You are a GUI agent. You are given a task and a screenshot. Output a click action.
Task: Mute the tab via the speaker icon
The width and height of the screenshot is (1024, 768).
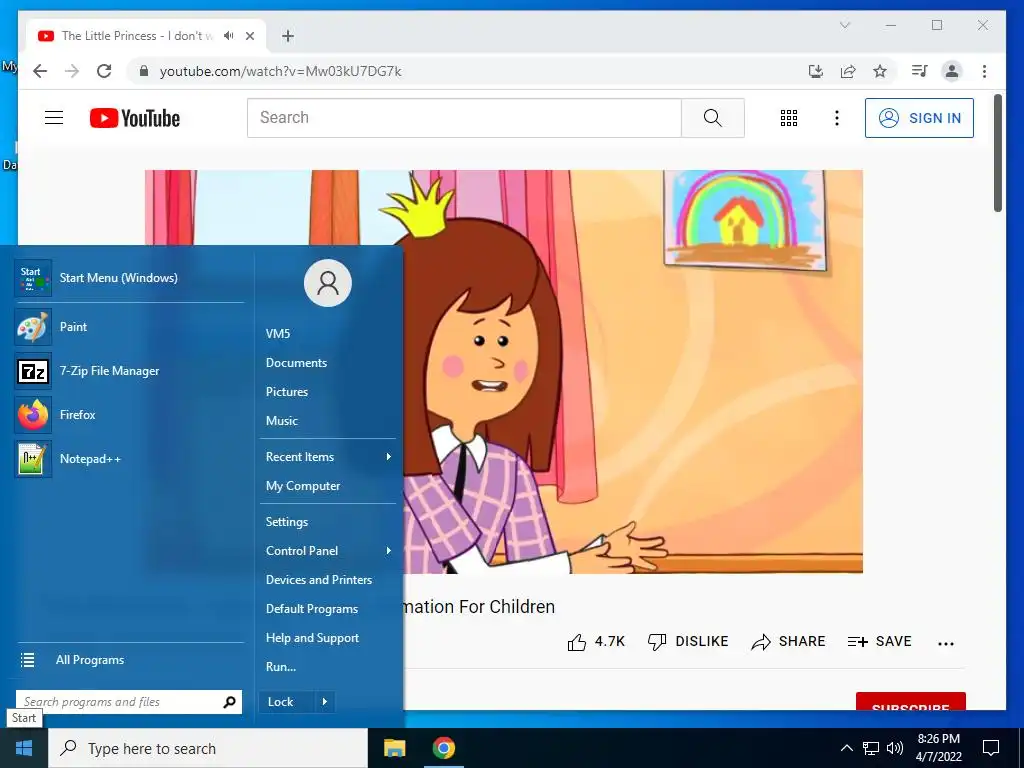(x=229, y=36)
